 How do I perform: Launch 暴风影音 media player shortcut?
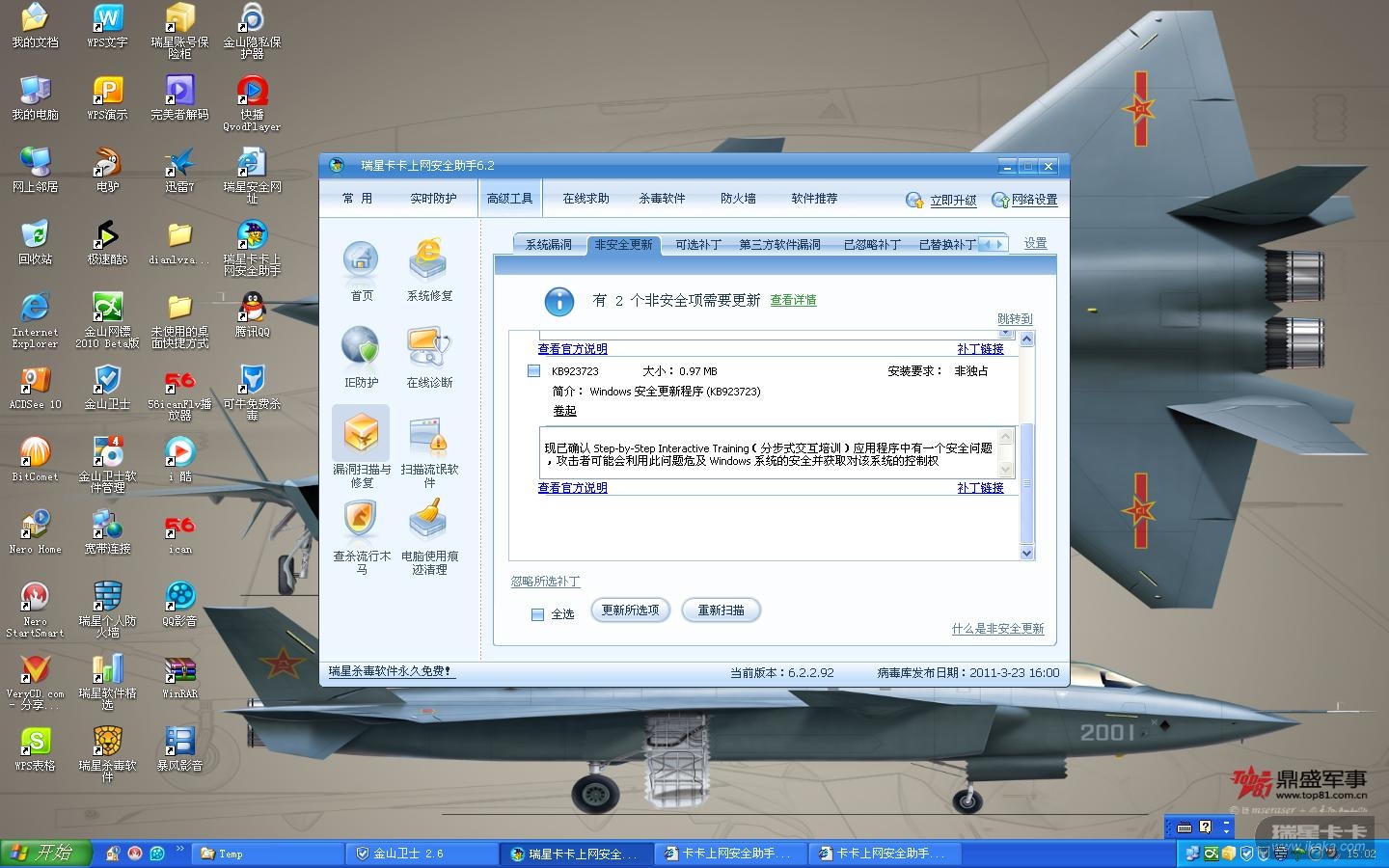(179, 748)
